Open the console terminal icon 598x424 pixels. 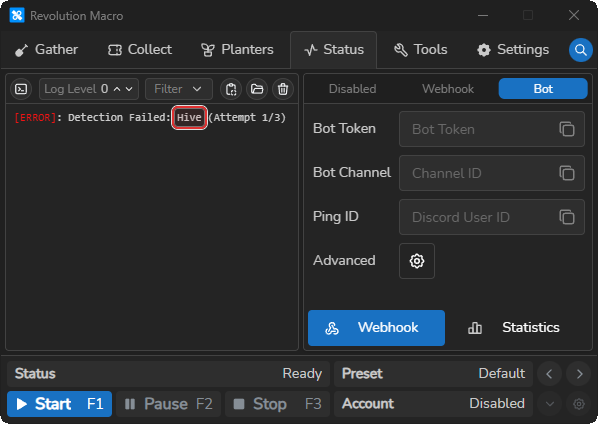[x=21, y=89]
